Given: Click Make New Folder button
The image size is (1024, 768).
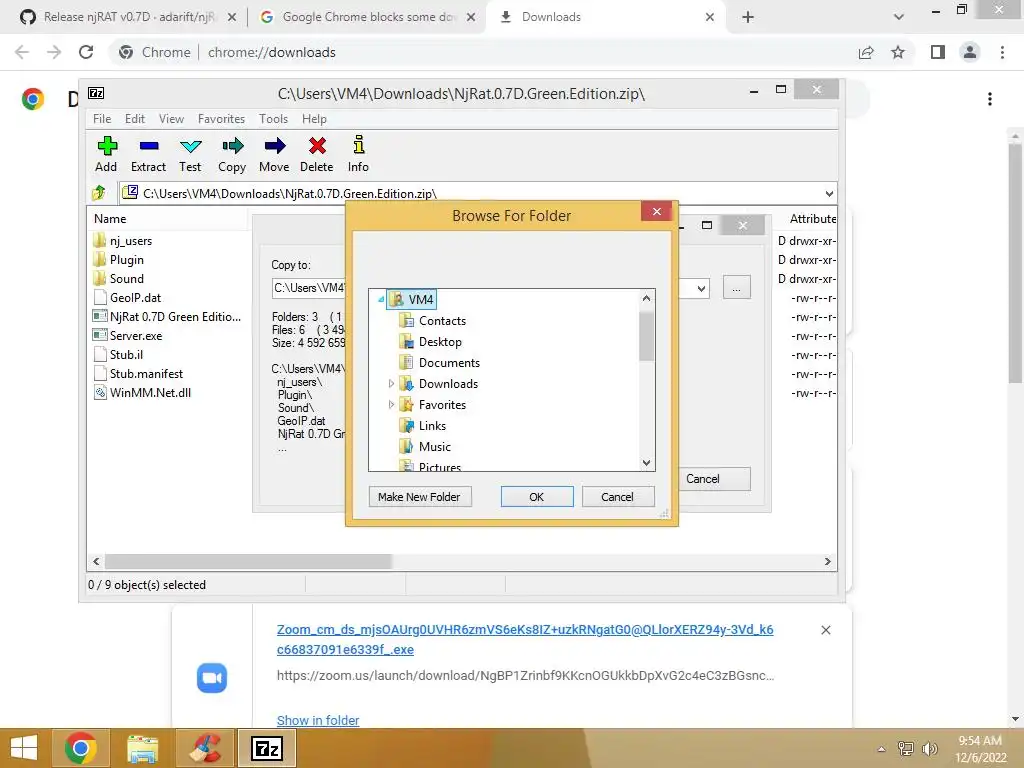Looking at the screenshot, I should (419, 497).
